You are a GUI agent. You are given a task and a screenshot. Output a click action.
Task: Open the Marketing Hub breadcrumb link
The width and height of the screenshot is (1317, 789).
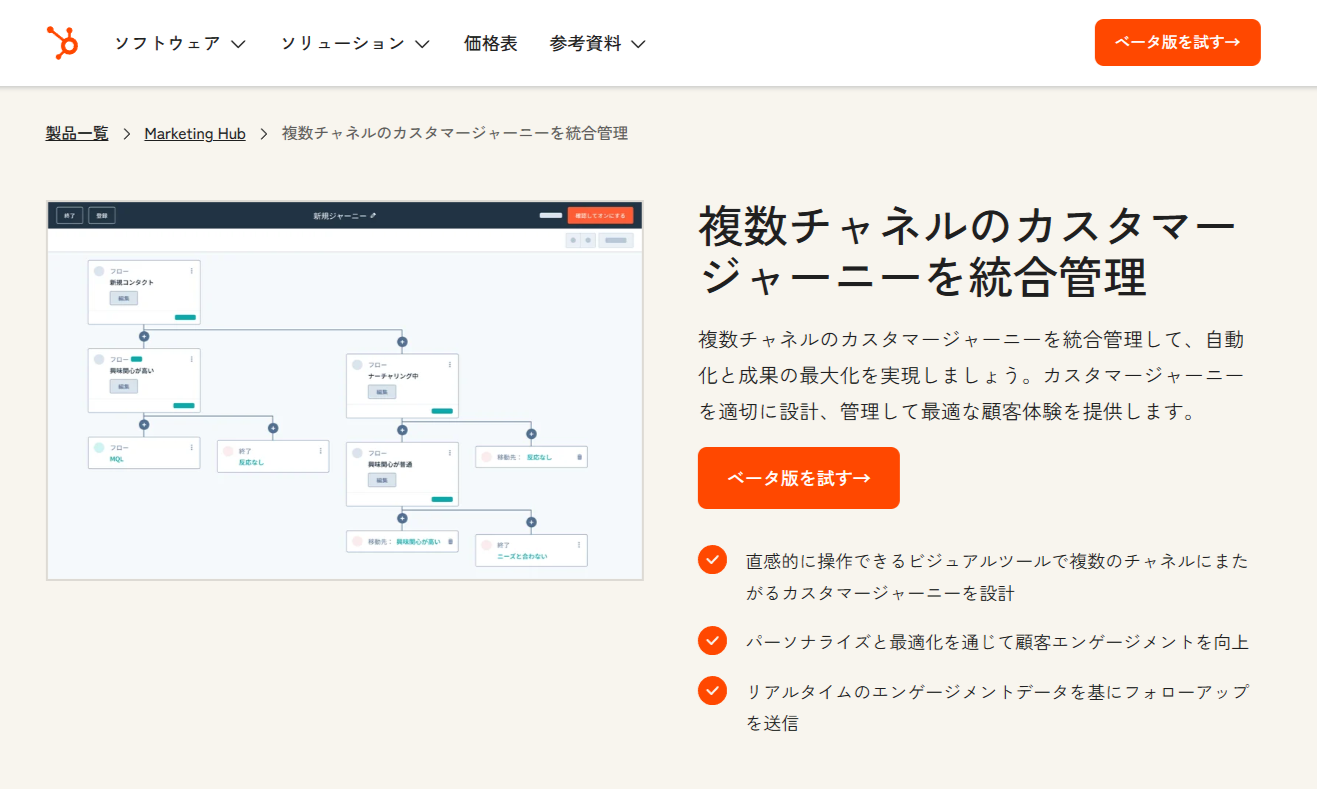195,133
